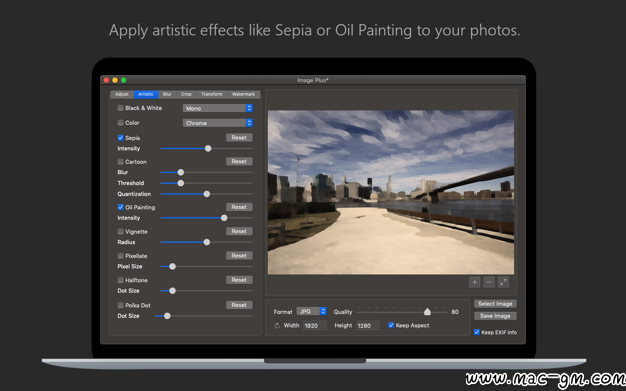Viewport: 626px width, 391px height.
Task: Enable the Cartoon effect checkbox
Action: coord(121,161)
